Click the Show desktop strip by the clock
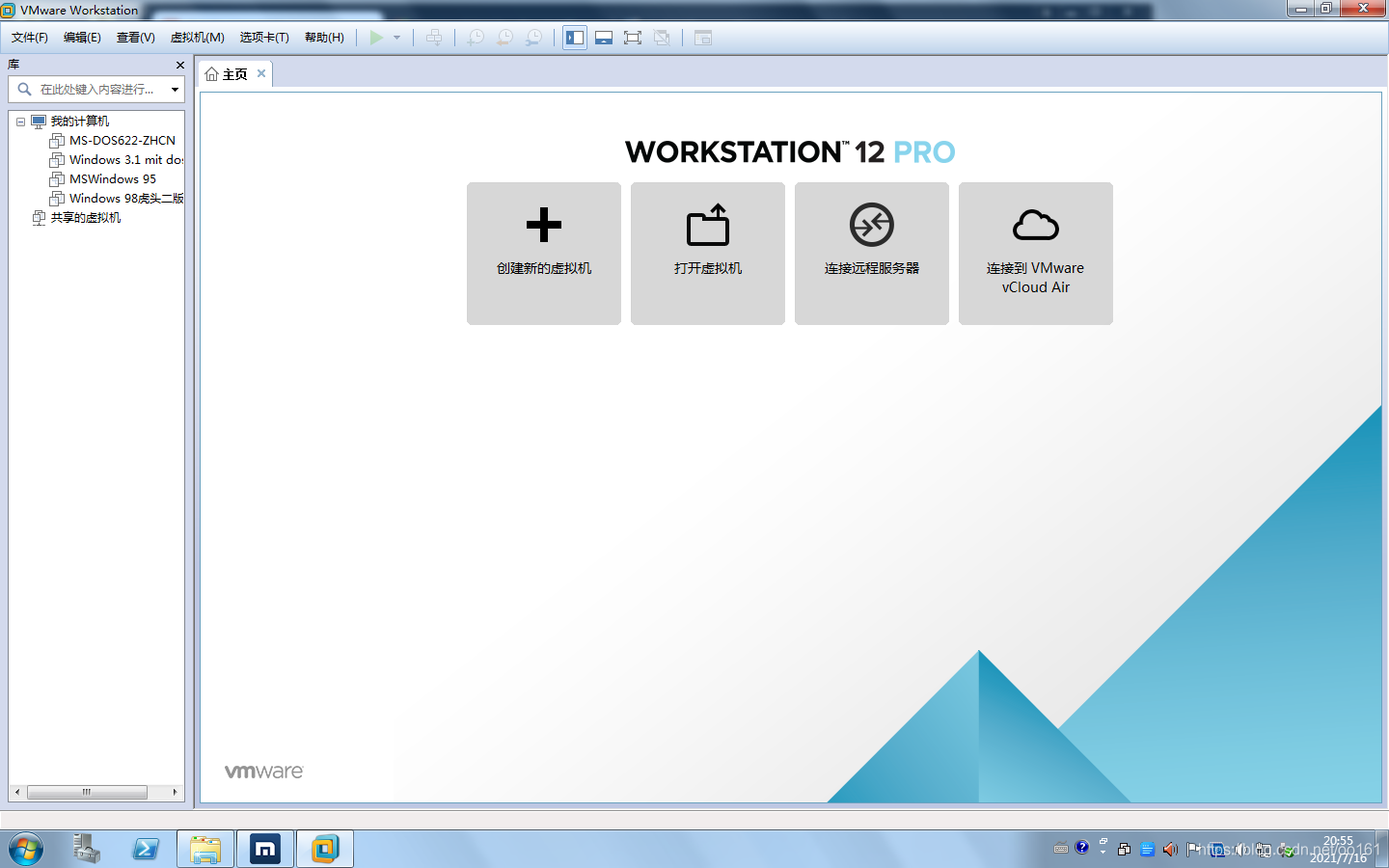The height and width of the screenshot is (868, 1389). point(1382,850)
